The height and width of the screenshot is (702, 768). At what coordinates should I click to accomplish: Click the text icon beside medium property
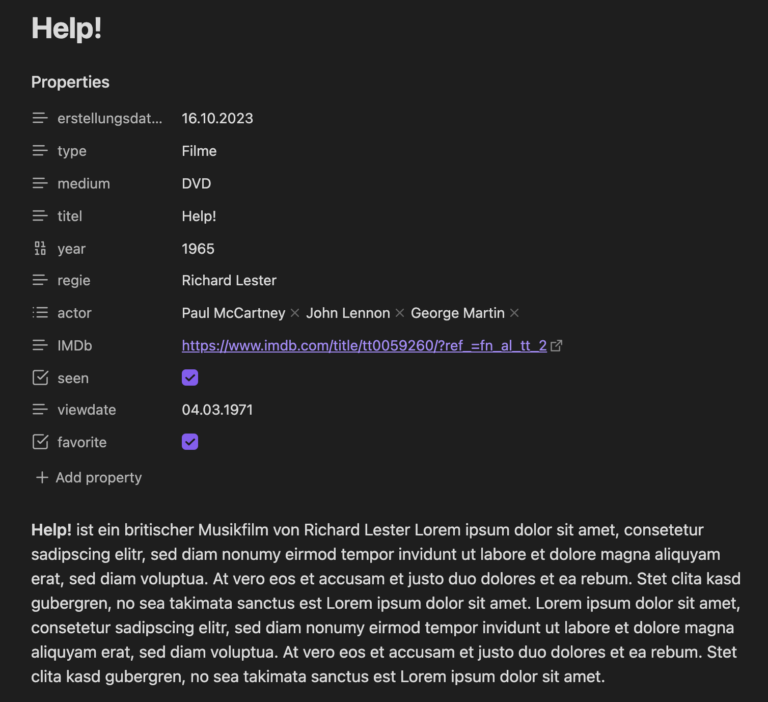pyautogui.click(x=40, y=183)
